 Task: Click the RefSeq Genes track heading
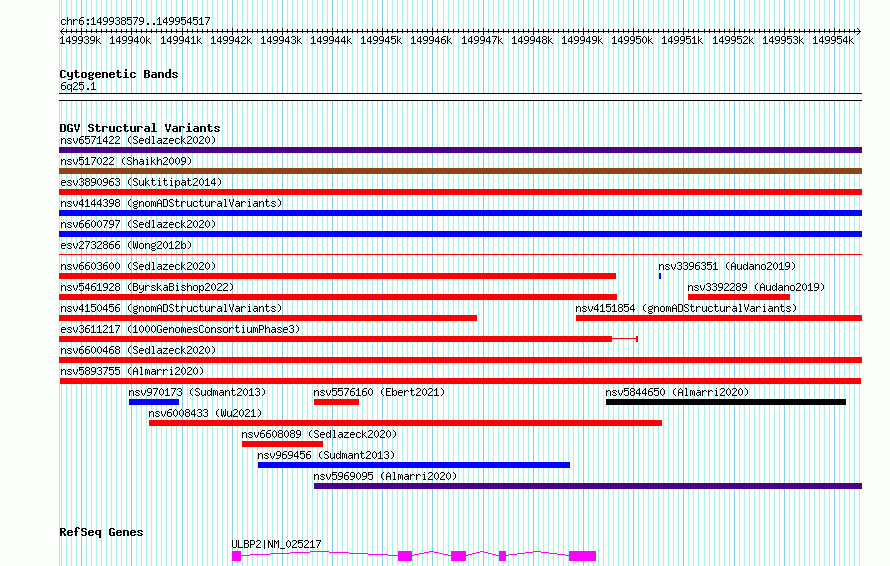tap(101, 533)
